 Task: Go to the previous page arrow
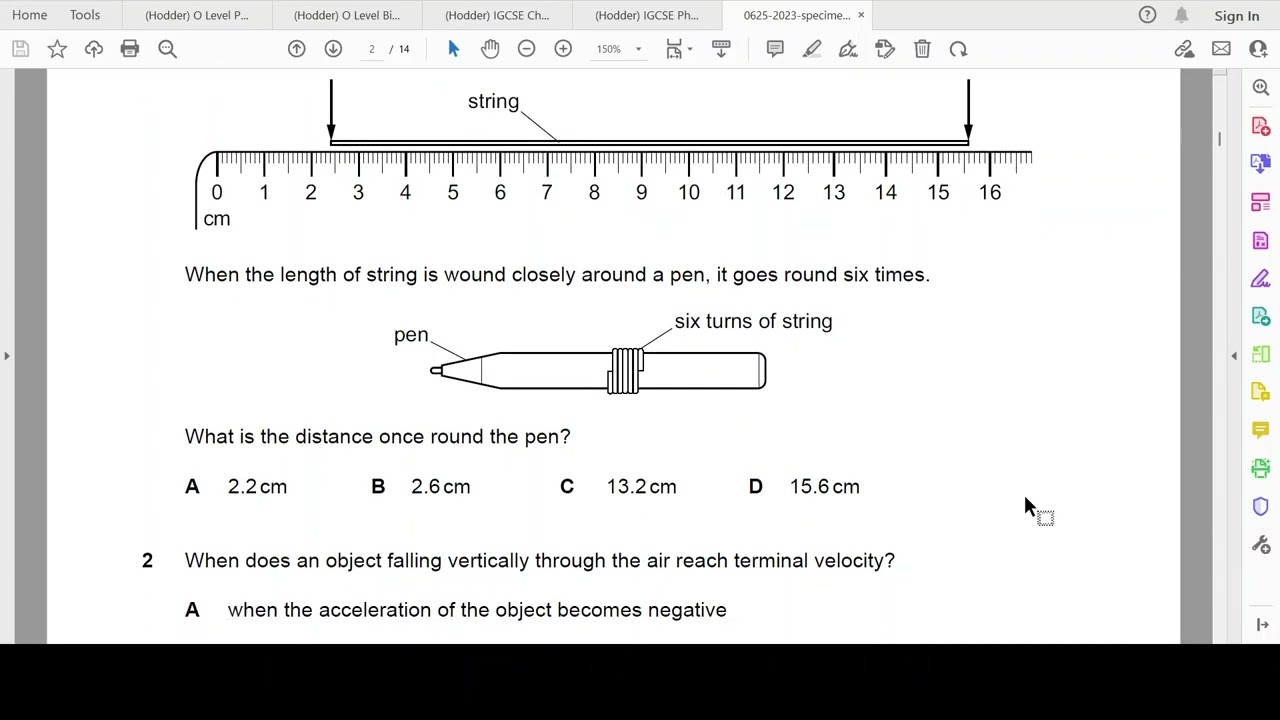(x=297, y=49)
